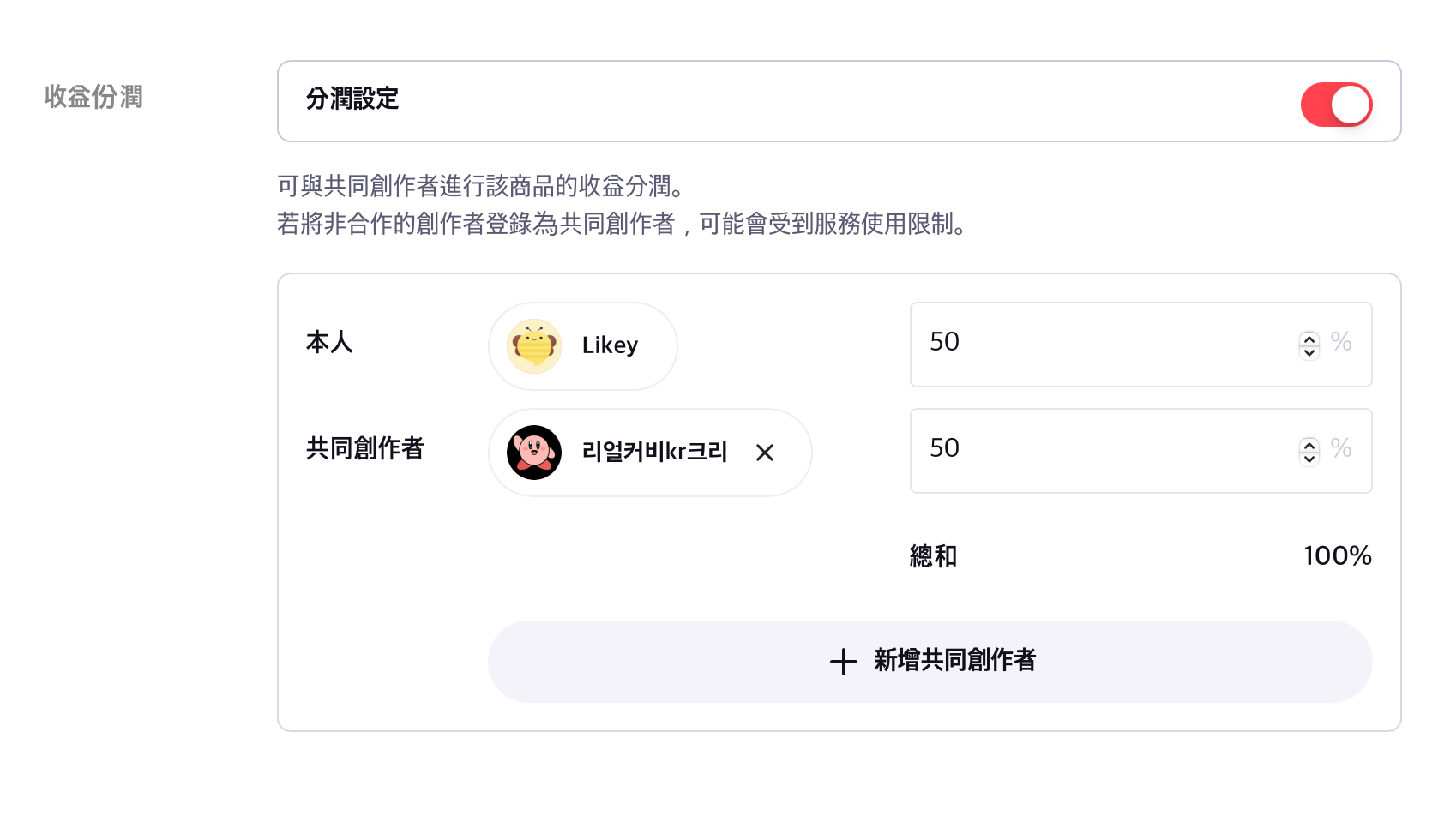Click the Likey bee avatar icon
The width and height of the screenshot is (1456, 816).
[x=534, y=346]
